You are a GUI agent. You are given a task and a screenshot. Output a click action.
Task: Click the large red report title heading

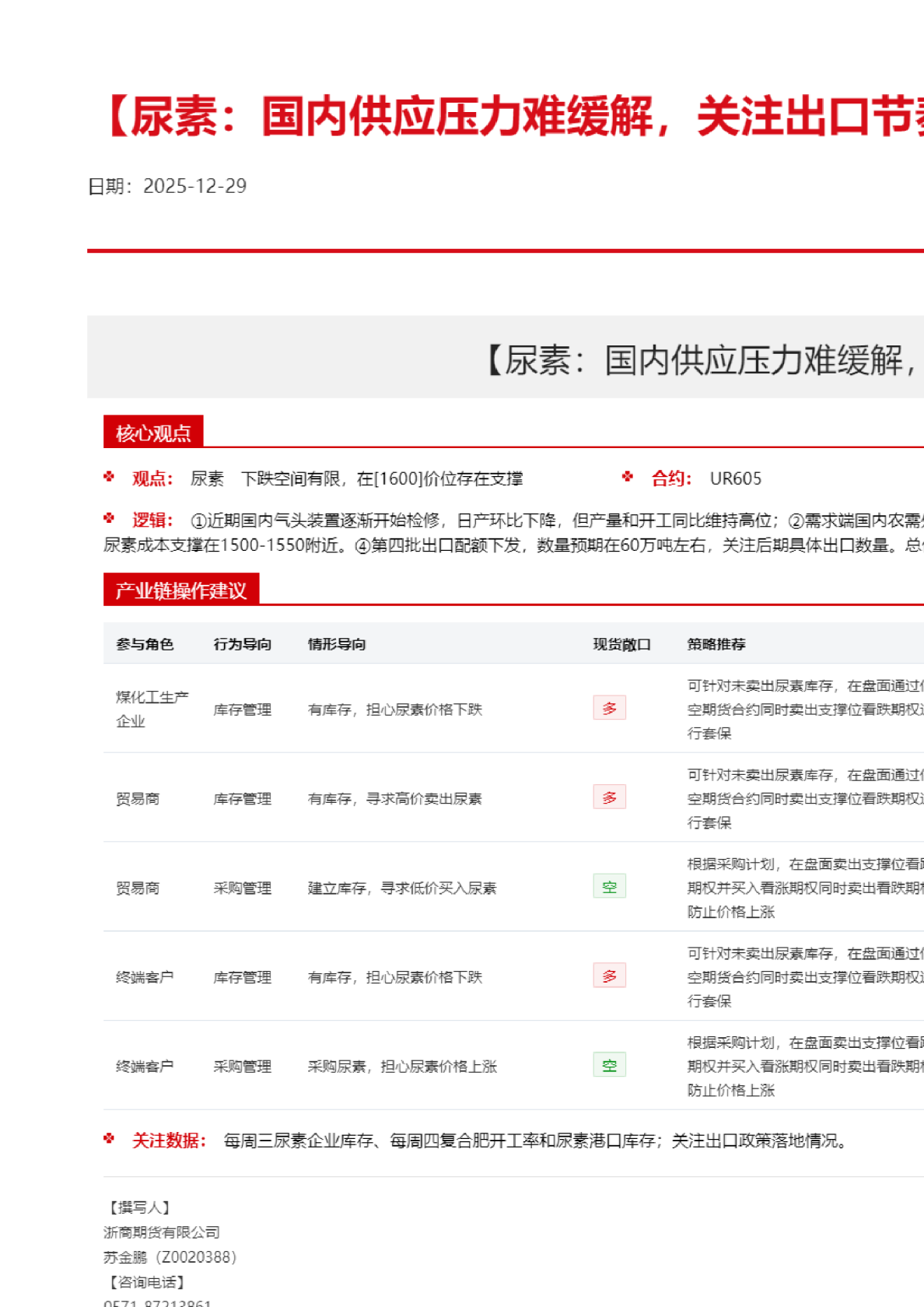512,117
